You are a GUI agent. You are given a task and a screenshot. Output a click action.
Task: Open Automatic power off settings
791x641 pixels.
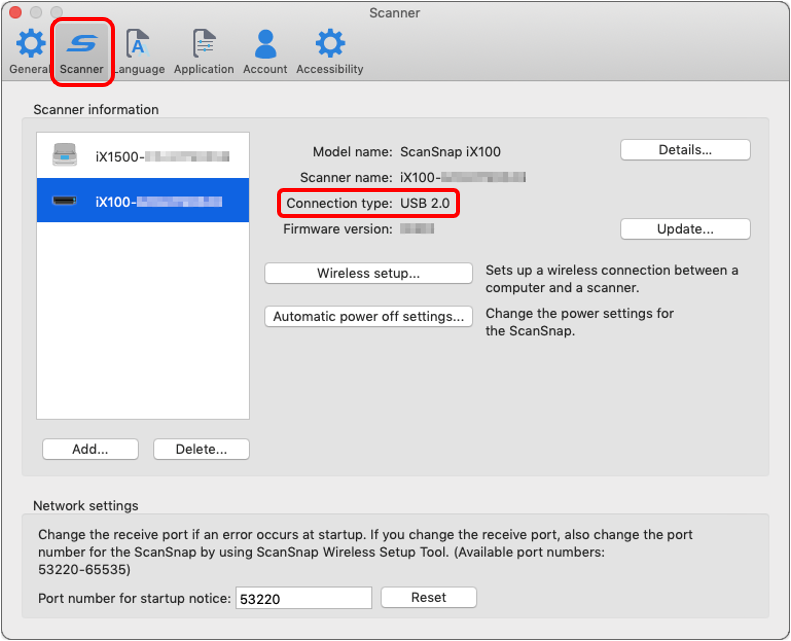tap(368, 316)
